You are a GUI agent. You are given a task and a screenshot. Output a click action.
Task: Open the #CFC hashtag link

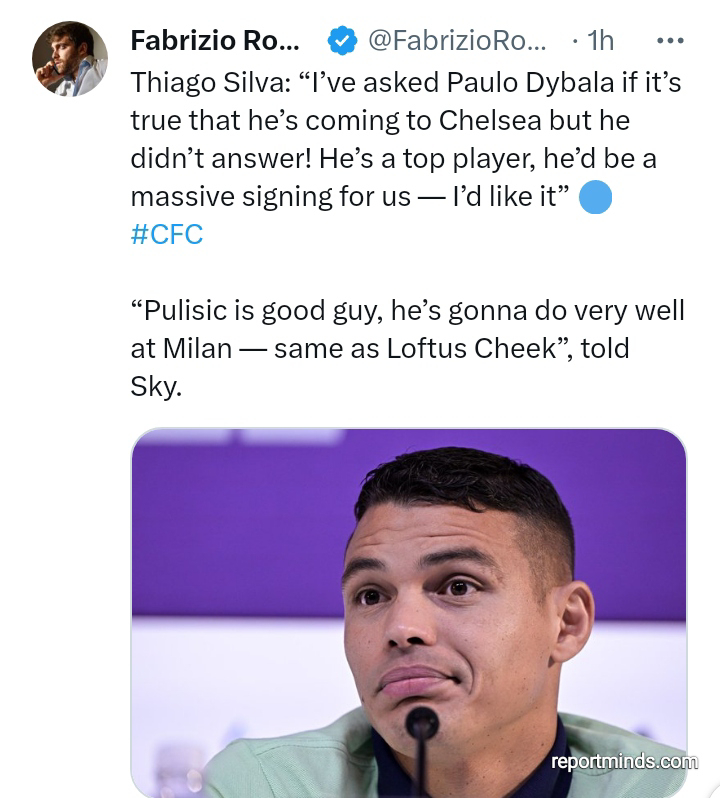[166, 235]
